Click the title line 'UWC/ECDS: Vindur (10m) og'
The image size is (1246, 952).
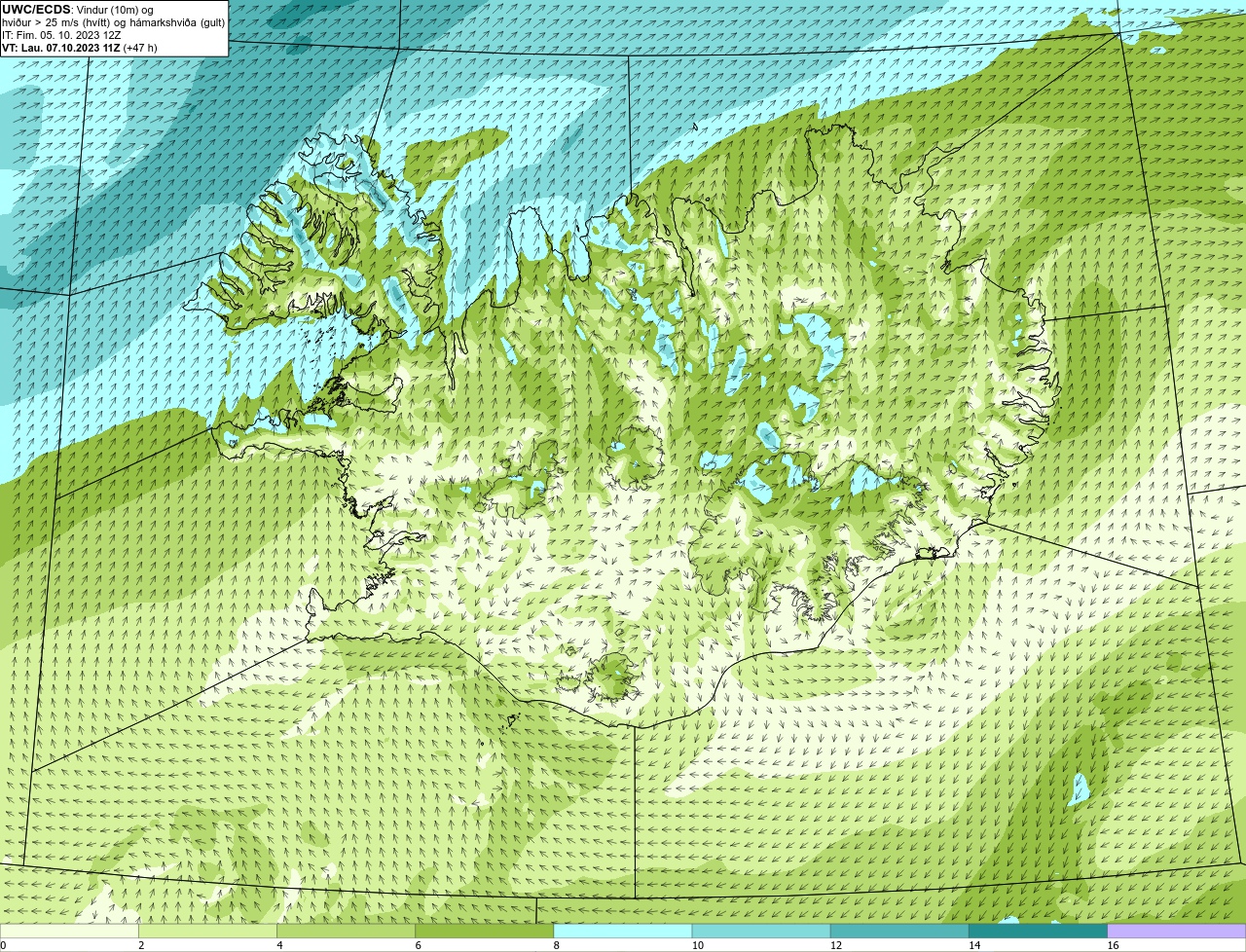point(78,10)
